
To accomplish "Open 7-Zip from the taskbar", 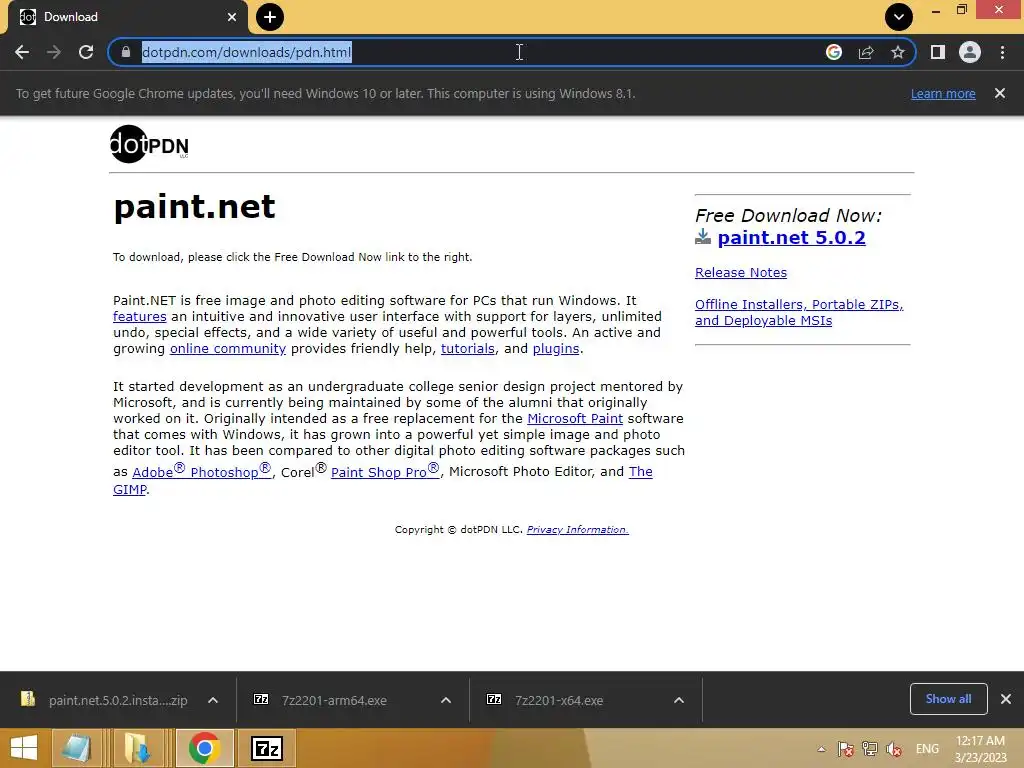I will (x=266, y=748).
